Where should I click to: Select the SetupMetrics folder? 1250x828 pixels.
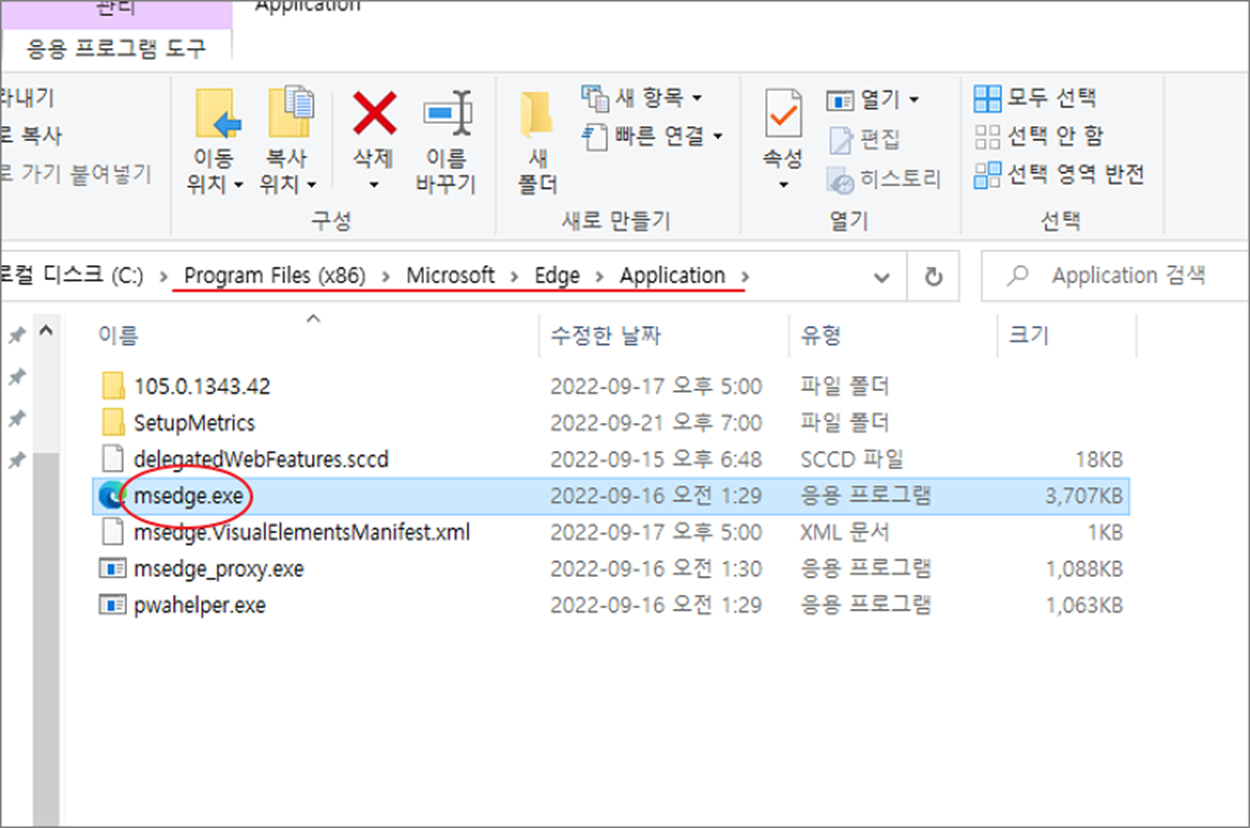(x=194, y=423)
